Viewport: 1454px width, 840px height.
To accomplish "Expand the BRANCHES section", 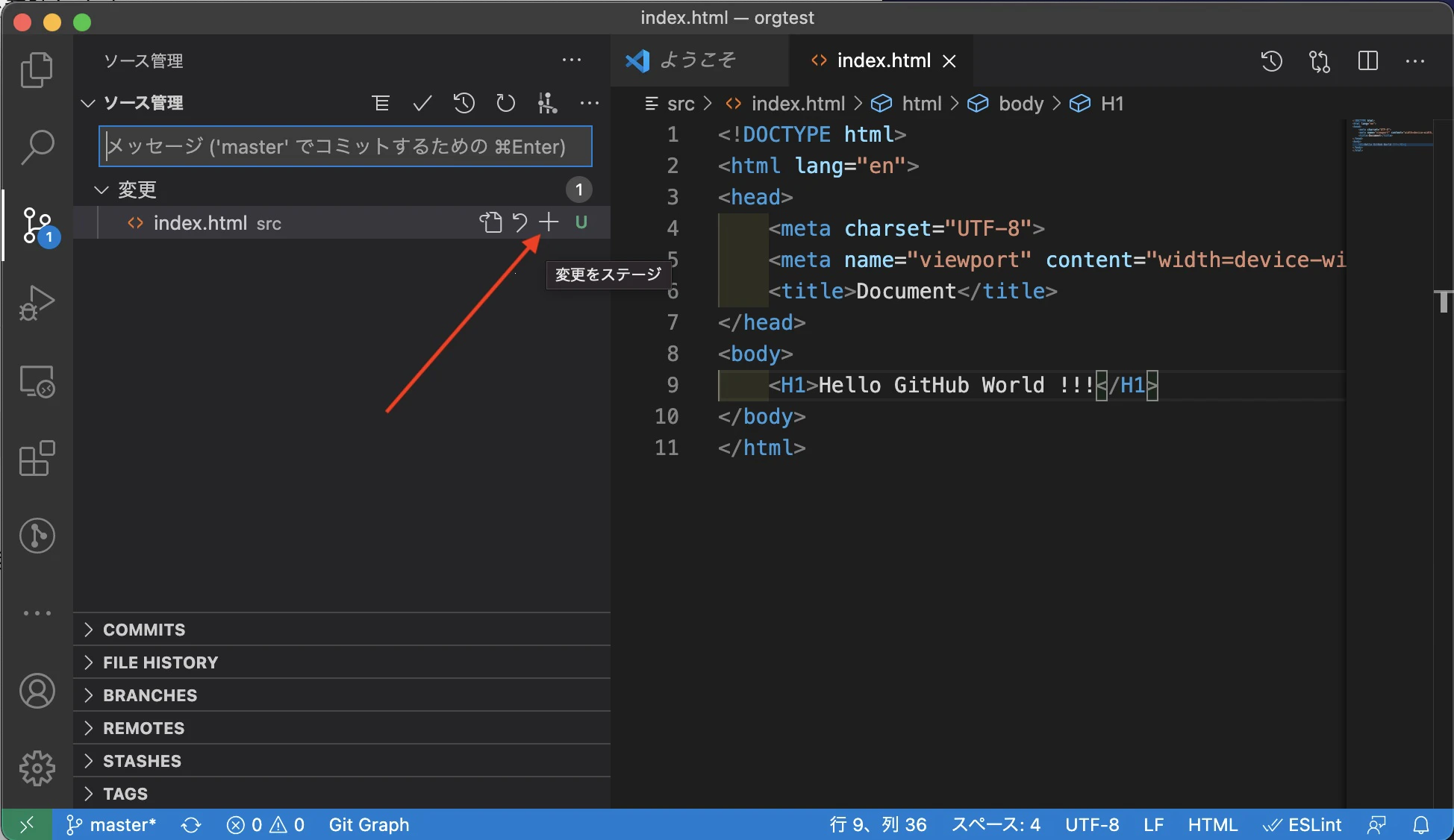I will tap(342, 695).
